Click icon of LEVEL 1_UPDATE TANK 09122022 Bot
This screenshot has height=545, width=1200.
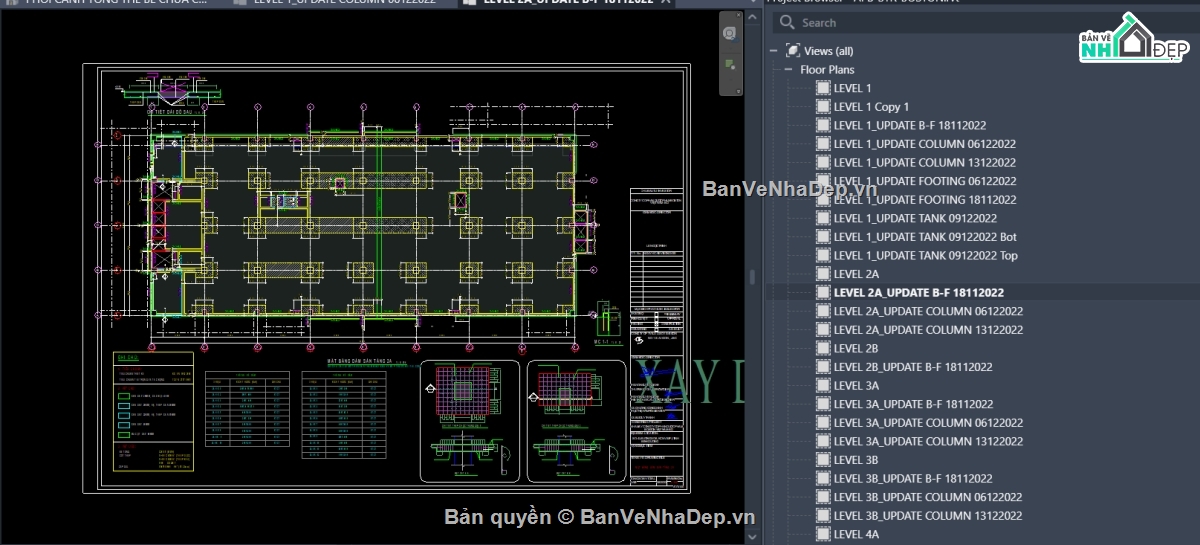(823, 237)
